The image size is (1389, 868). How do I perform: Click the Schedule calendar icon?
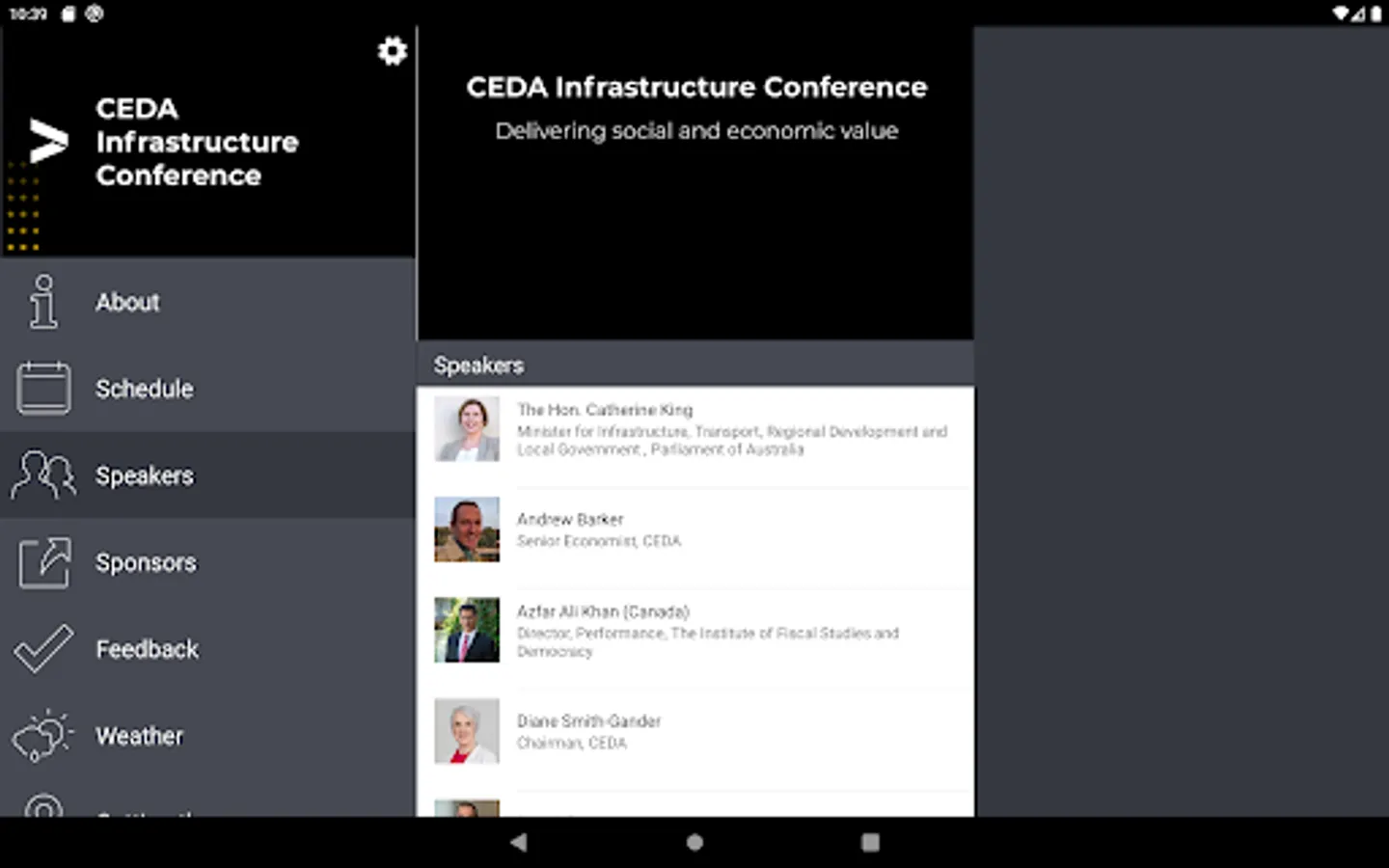coord(43,389)
